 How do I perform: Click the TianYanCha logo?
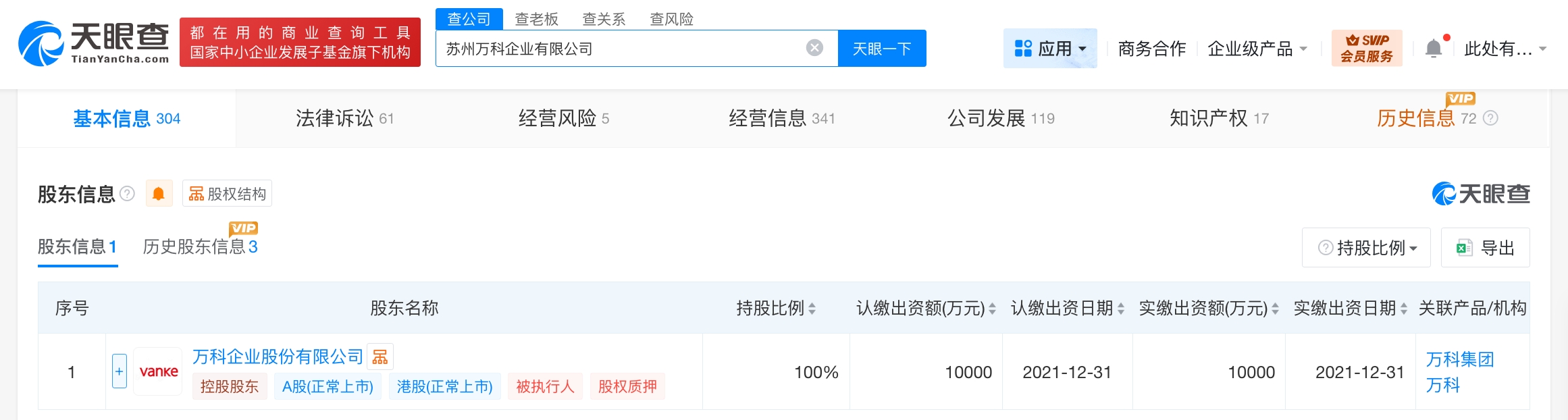click(93, 43)
